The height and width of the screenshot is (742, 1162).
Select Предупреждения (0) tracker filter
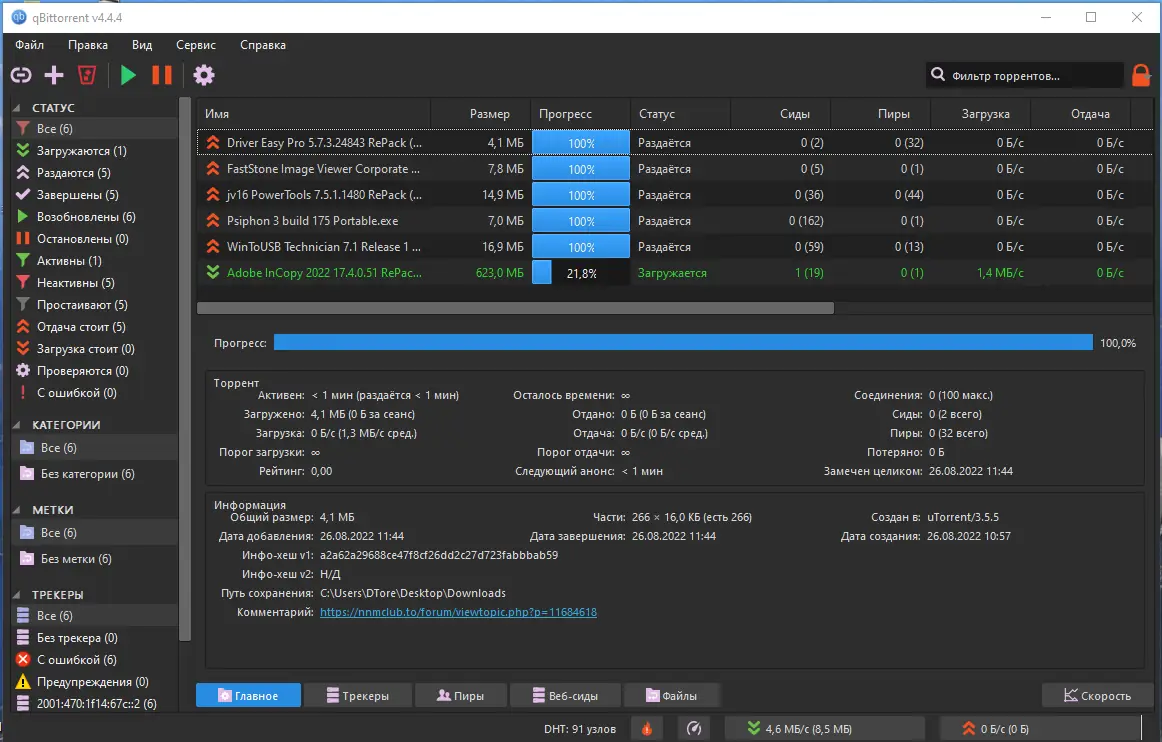click(95, 682)
